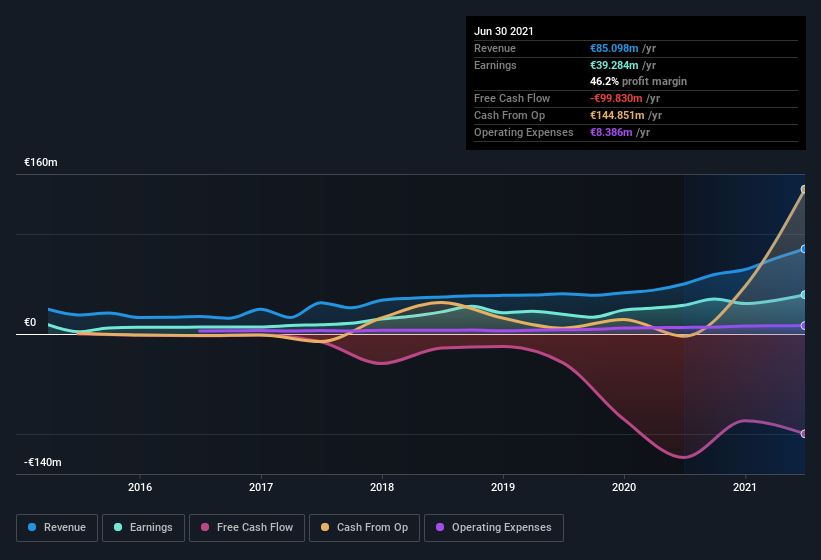Screen dimensions: 821x560
Task: Click the Operating Expenses tooltip row label
Action: (x=524, y=132)
